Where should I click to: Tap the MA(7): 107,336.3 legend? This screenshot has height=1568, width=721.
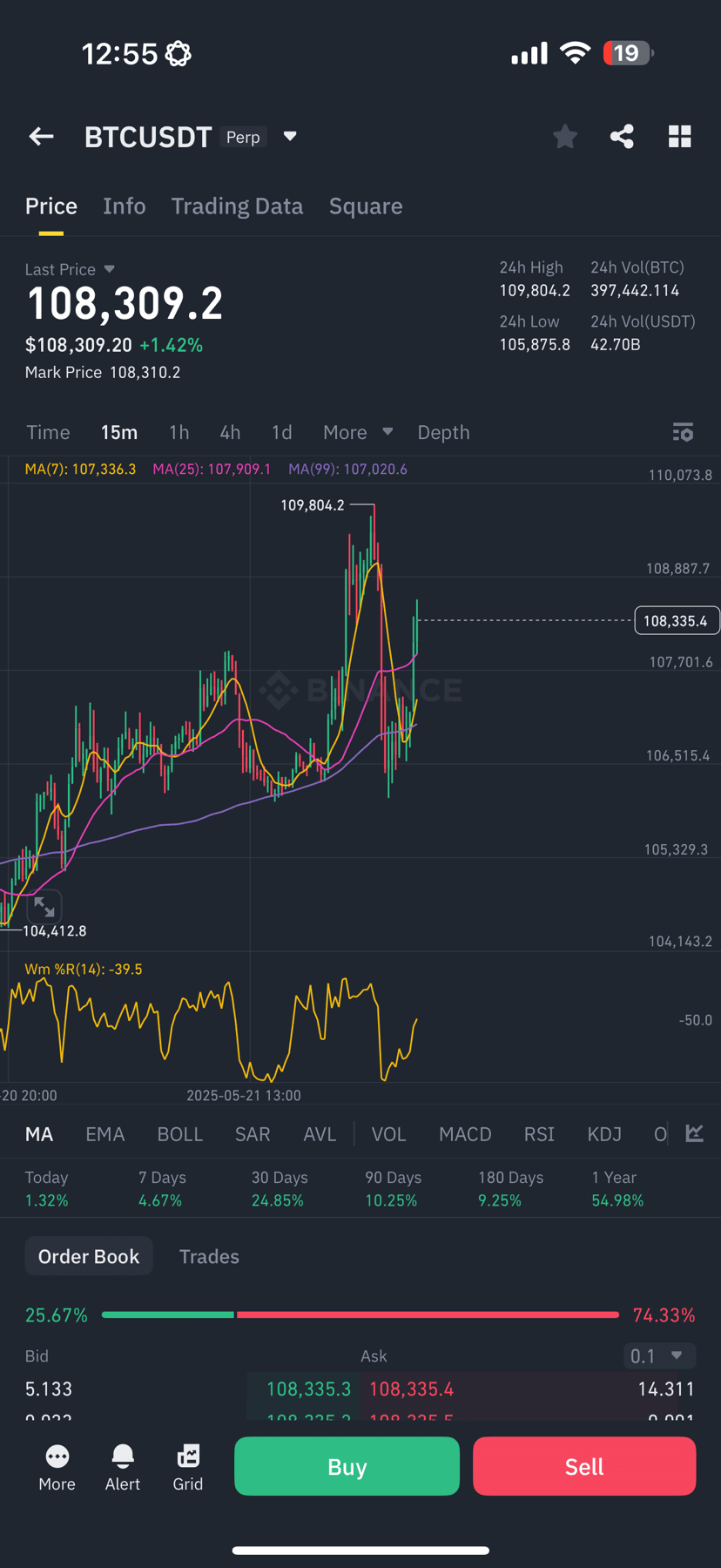point(80,469)
